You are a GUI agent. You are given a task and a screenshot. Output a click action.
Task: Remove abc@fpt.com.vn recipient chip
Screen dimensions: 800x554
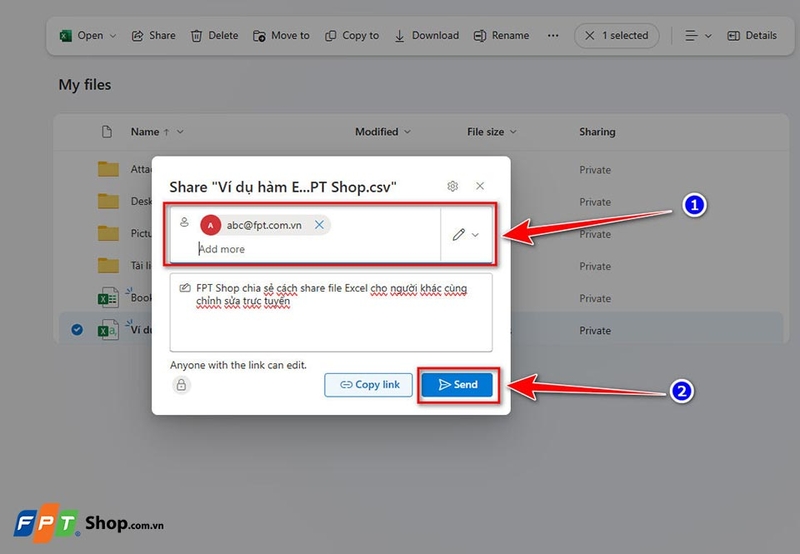(319, 224)
